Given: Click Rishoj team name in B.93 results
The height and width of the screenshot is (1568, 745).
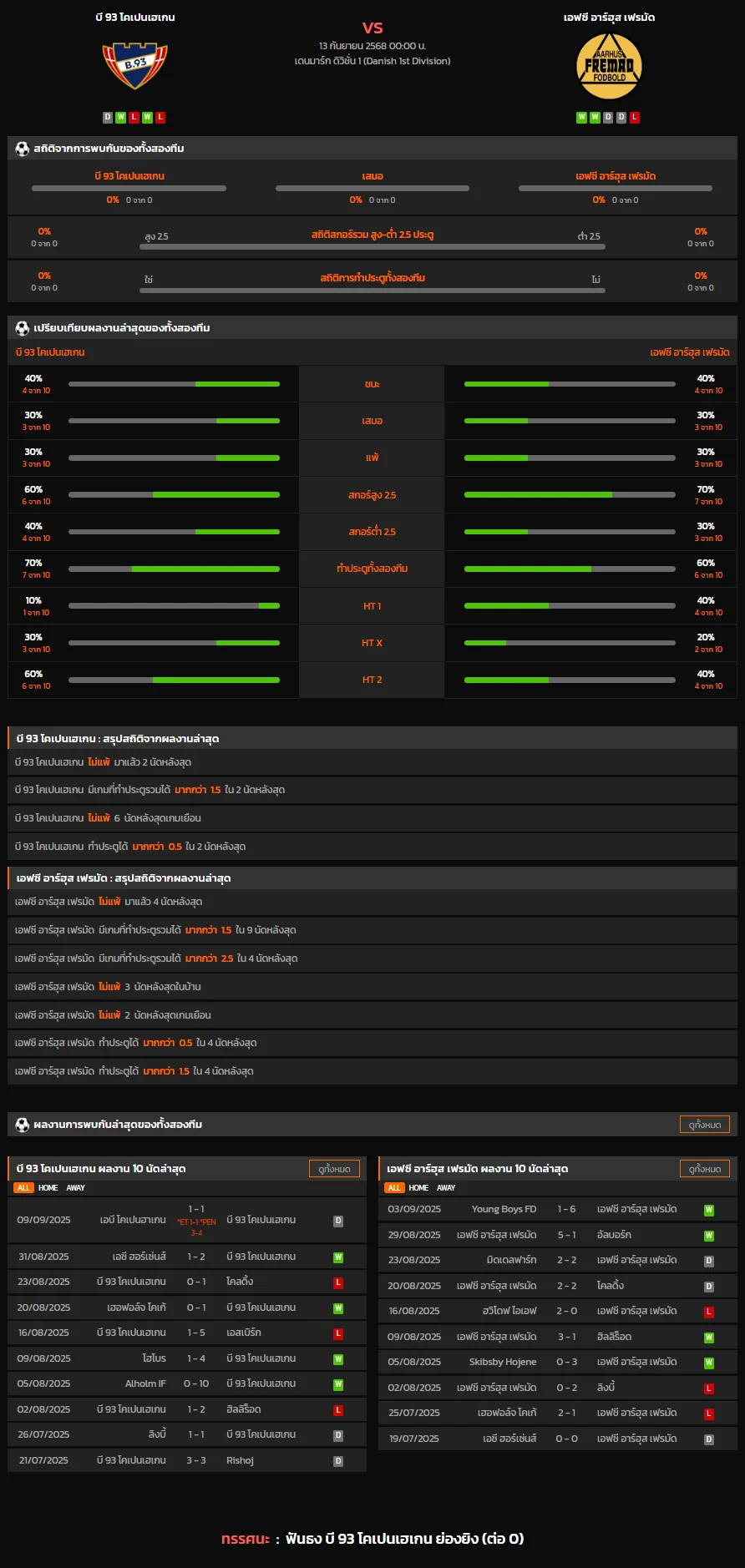Looking at the screenshot, I should (240, 1460).
